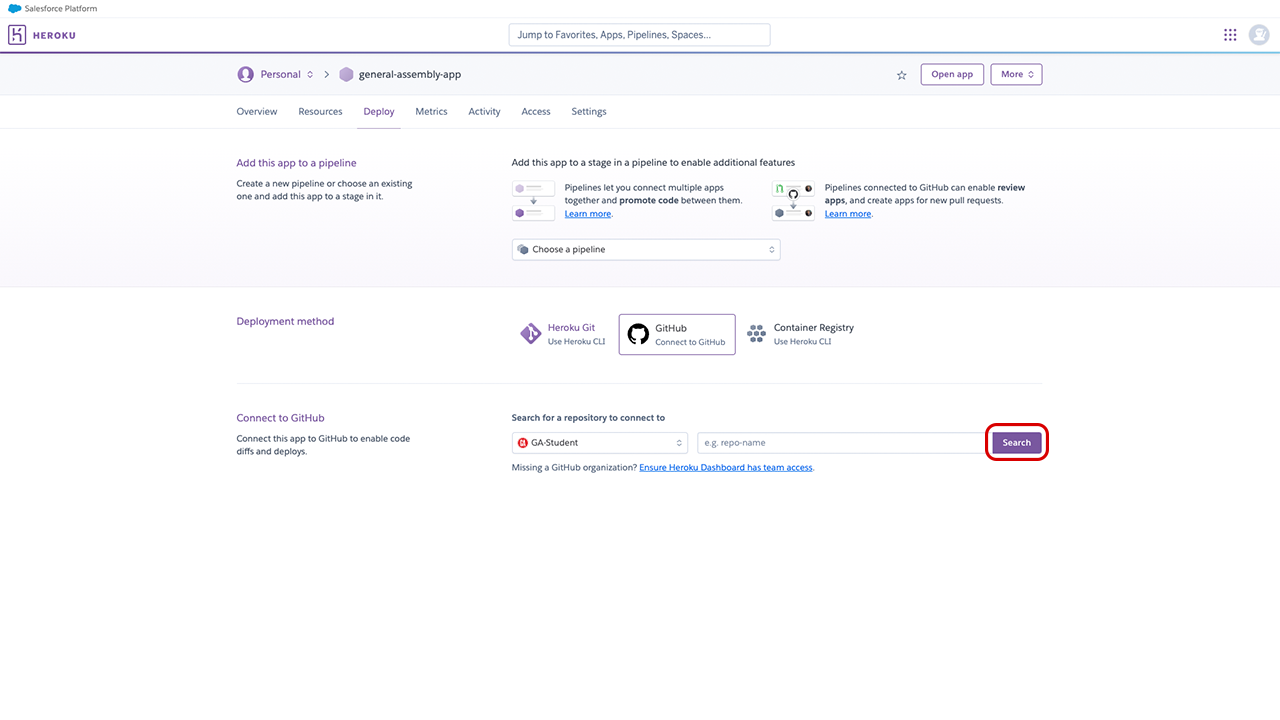Go to the Activity tab

pyautogui.click(x=484, y=112)
